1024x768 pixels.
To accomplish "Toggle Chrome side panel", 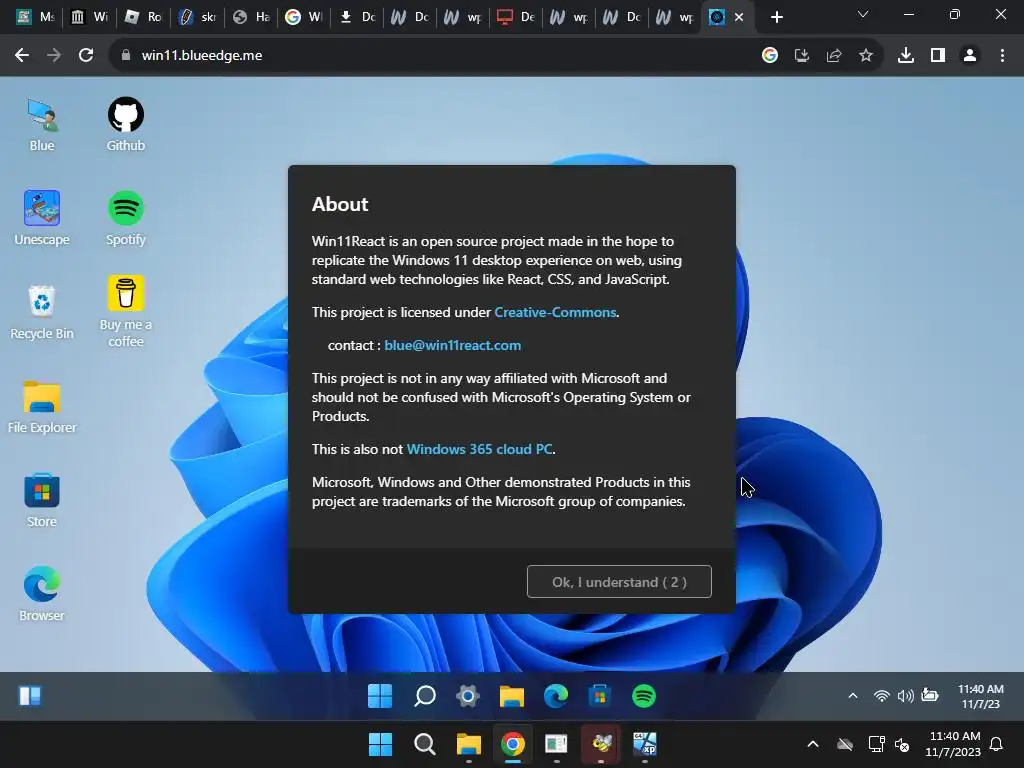I will pyautogui.click(x=938, y=56).
